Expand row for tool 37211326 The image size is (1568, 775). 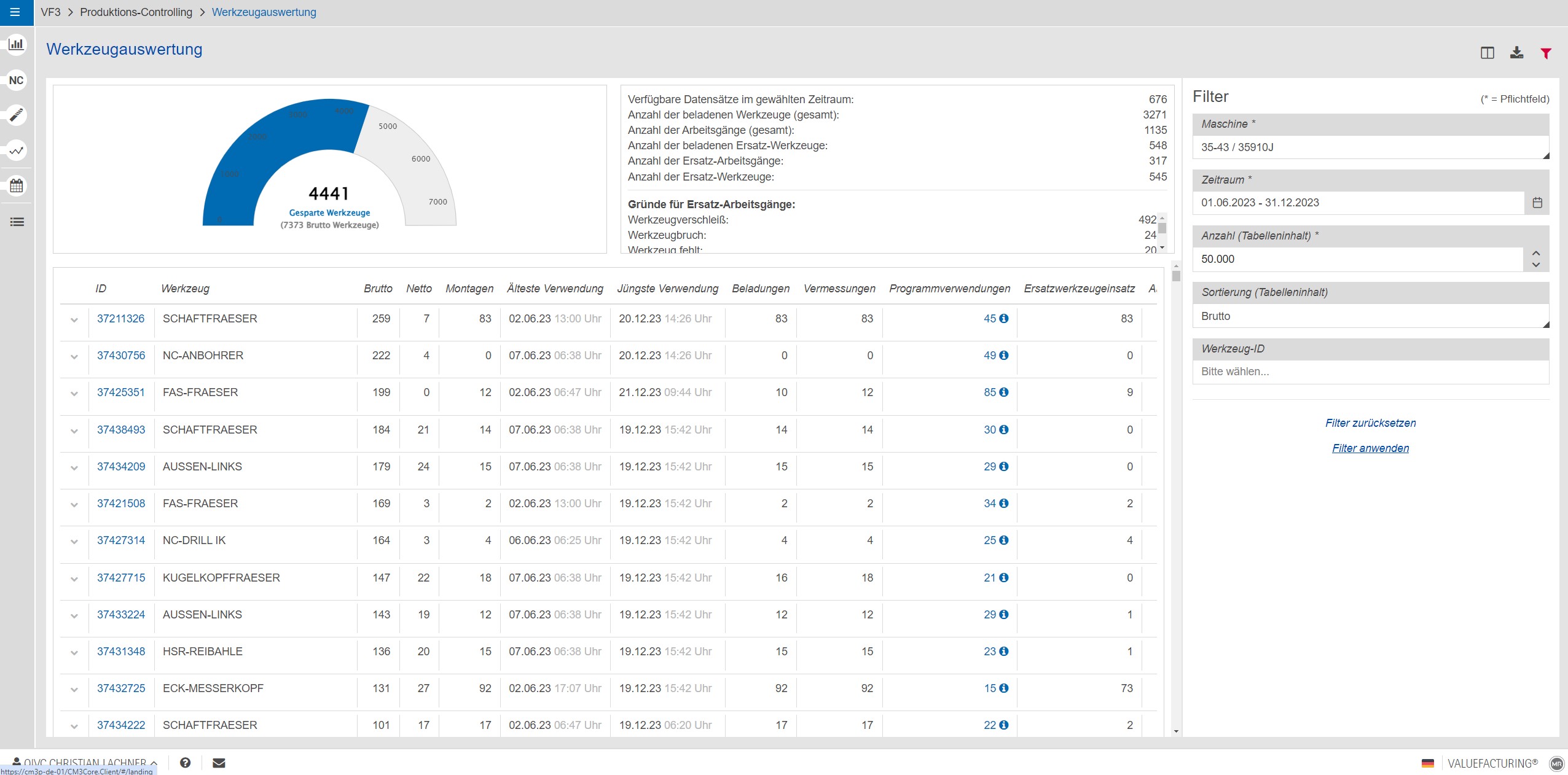74,320
